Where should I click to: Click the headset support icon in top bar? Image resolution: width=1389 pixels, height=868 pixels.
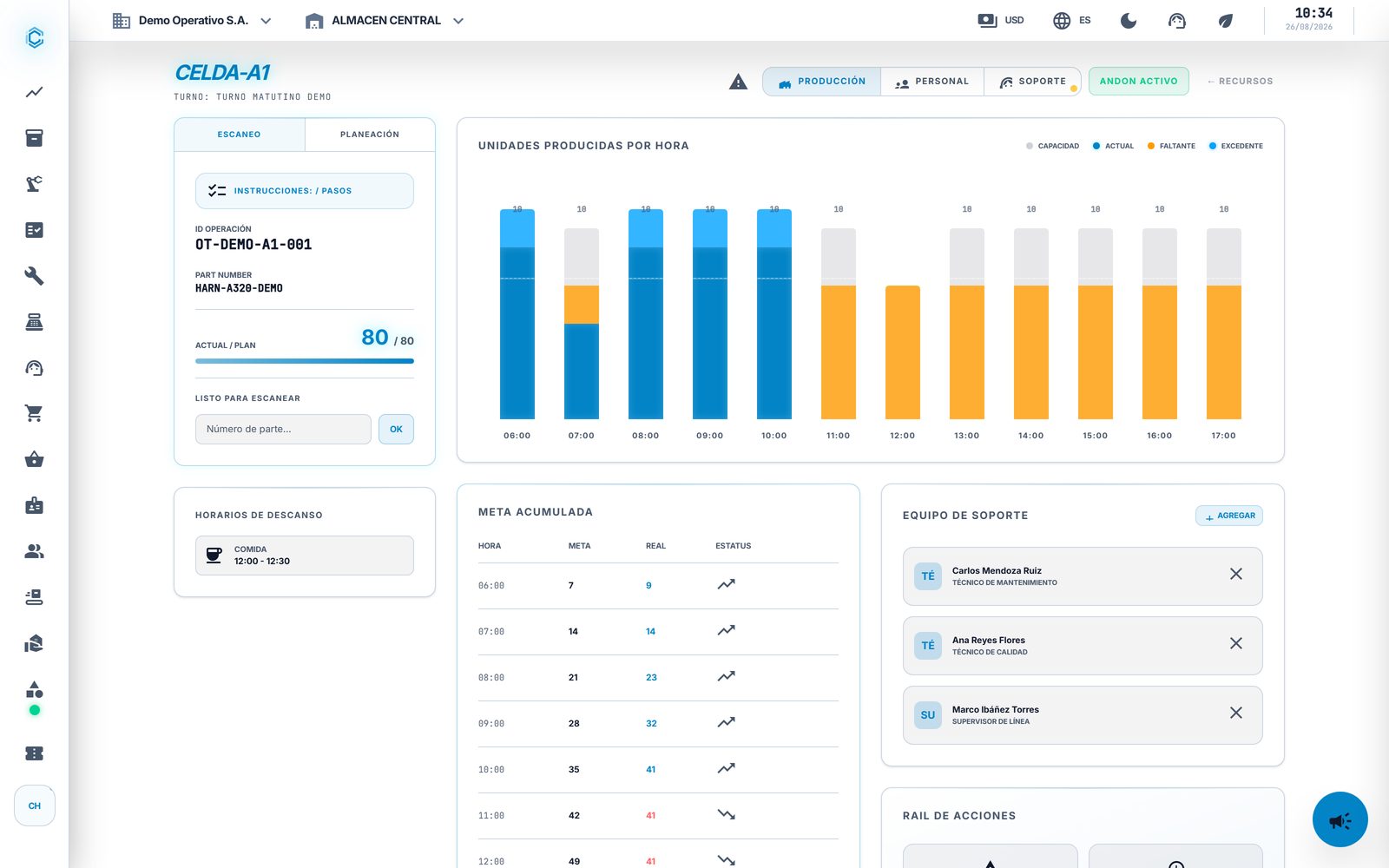click(1177, 21)
